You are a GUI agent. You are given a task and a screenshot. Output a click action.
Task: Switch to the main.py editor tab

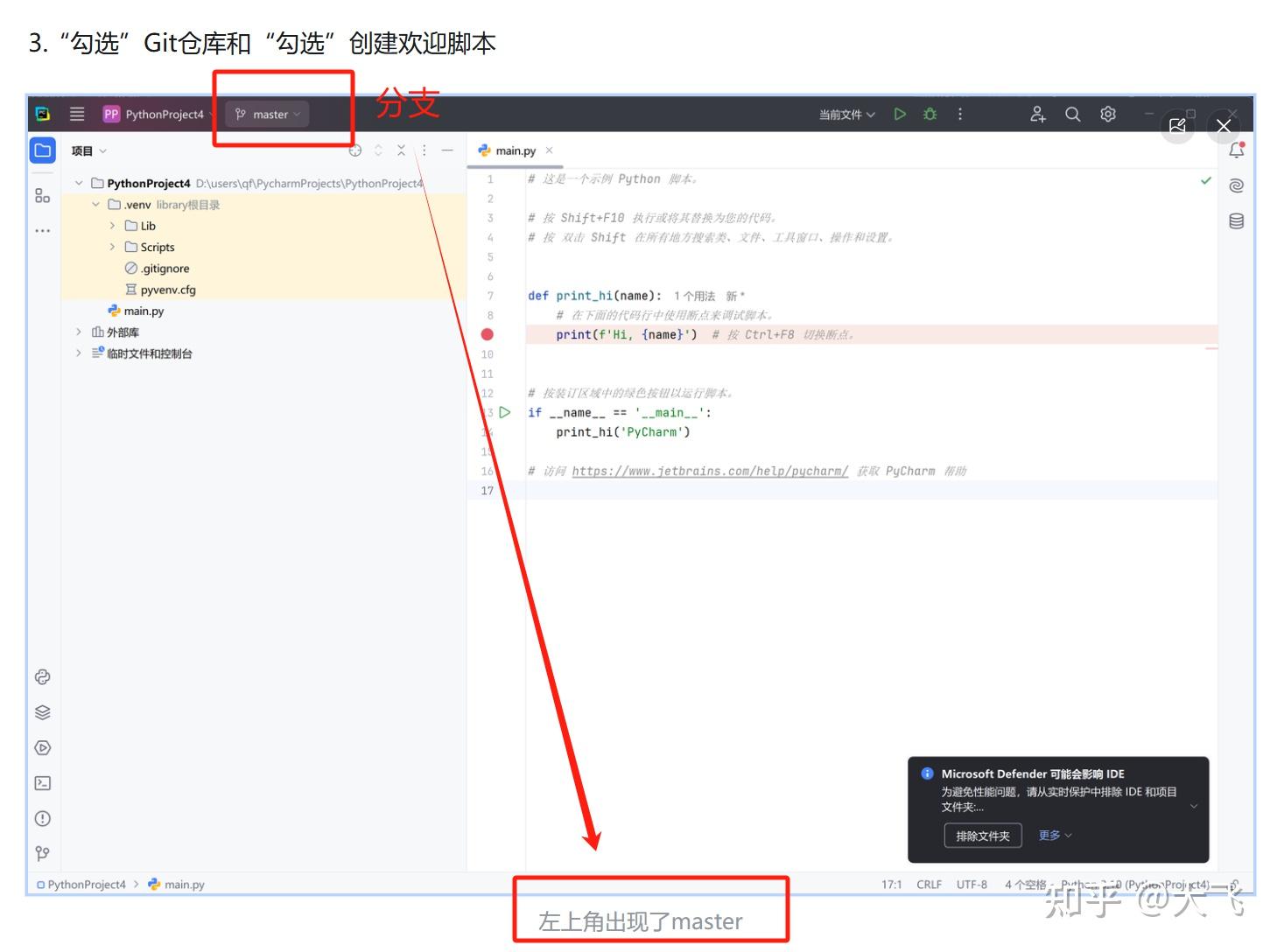coord(516,150)
